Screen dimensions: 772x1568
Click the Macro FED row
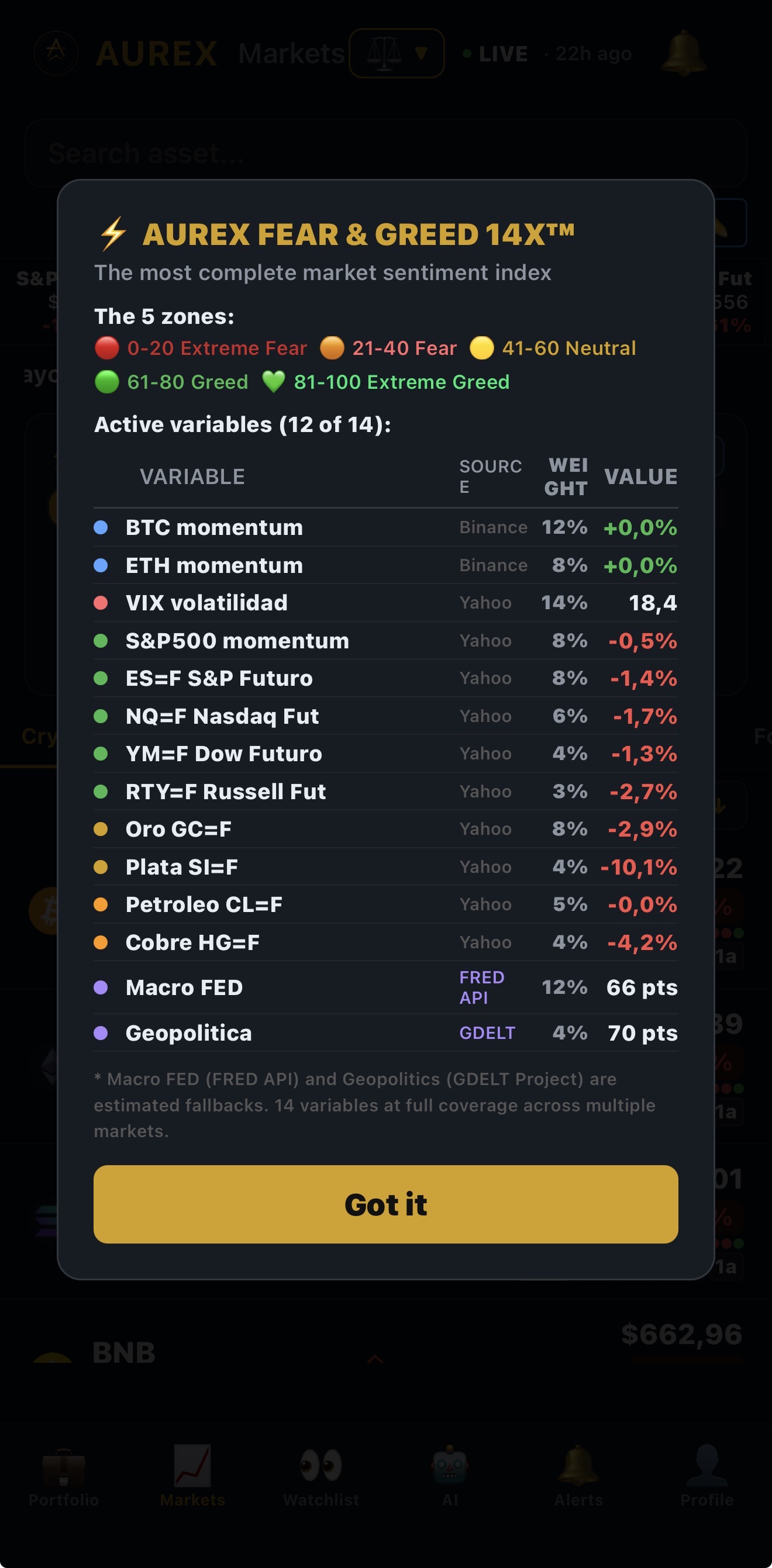[x=385, y=987]
